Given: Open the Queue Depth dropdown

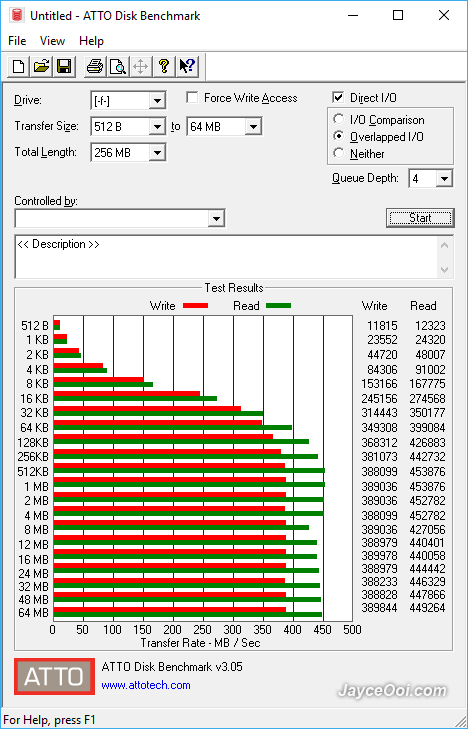Looking at the screenshot, I should [444, 179].
